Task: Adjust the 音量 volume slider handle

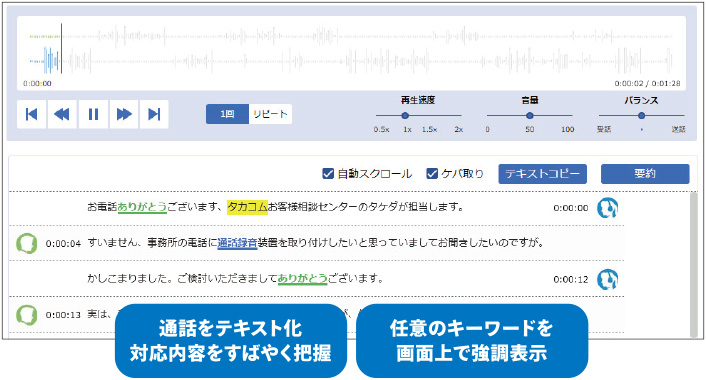Action: [530, 116]
